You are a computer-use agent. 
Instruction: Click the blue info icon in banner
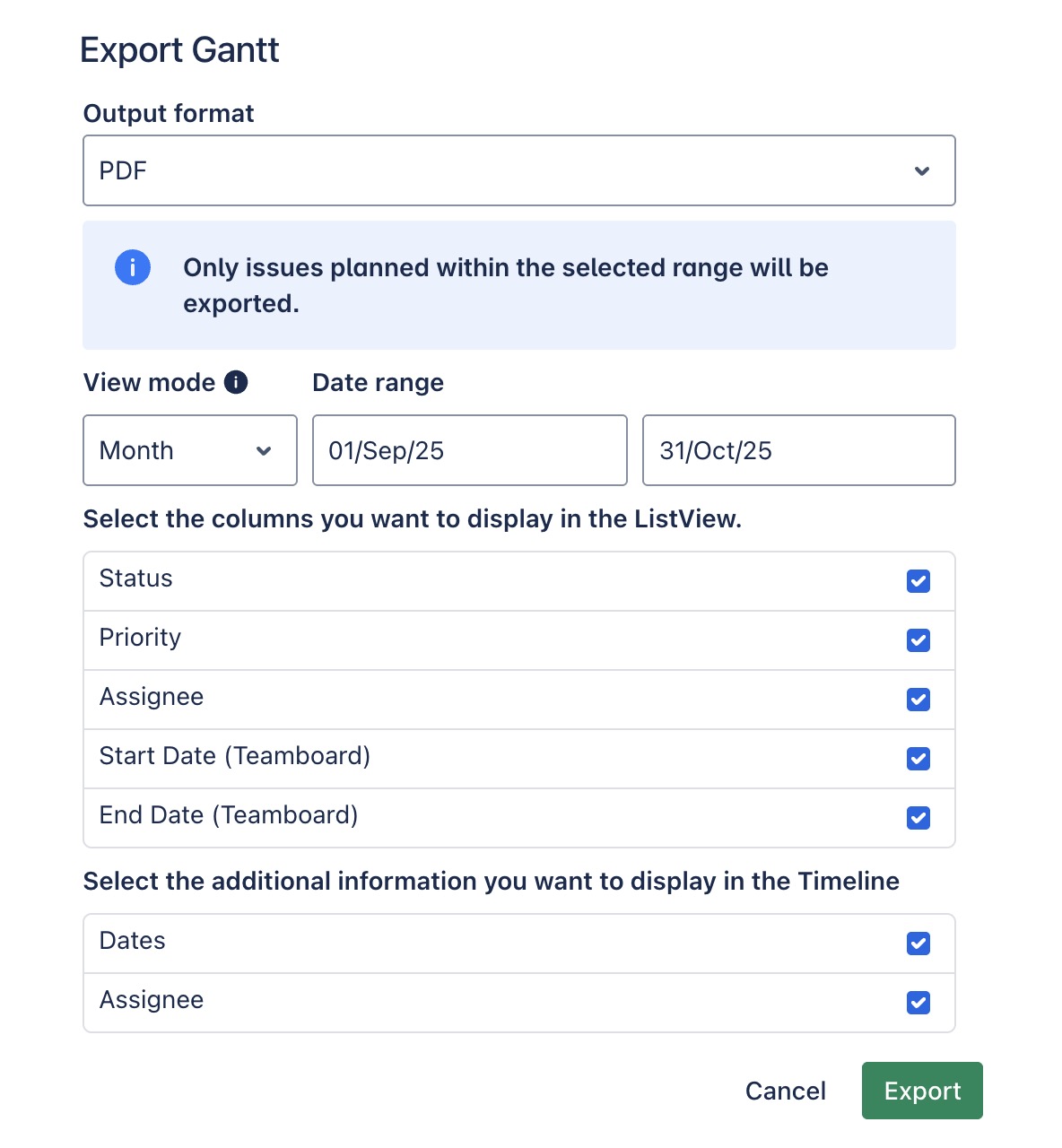[133, 267]
